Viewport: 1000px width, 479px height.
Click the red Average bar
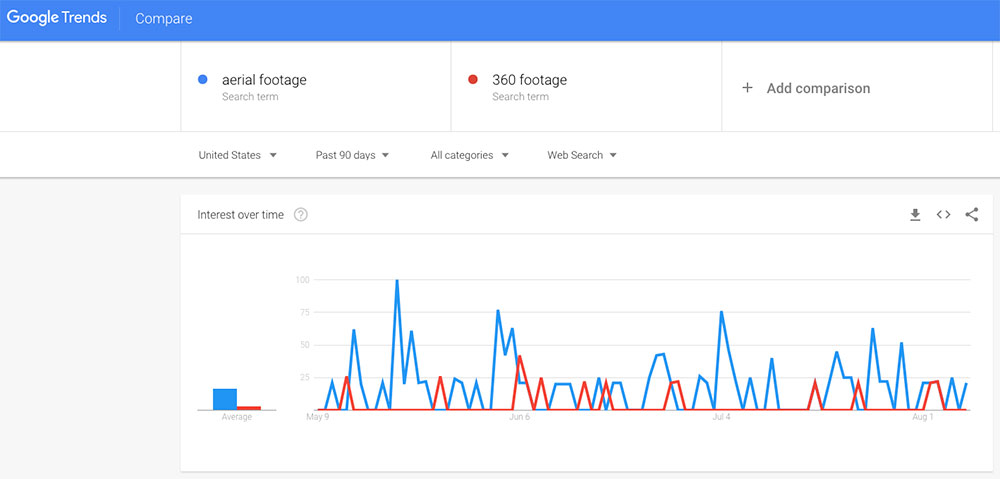(249, 408)
